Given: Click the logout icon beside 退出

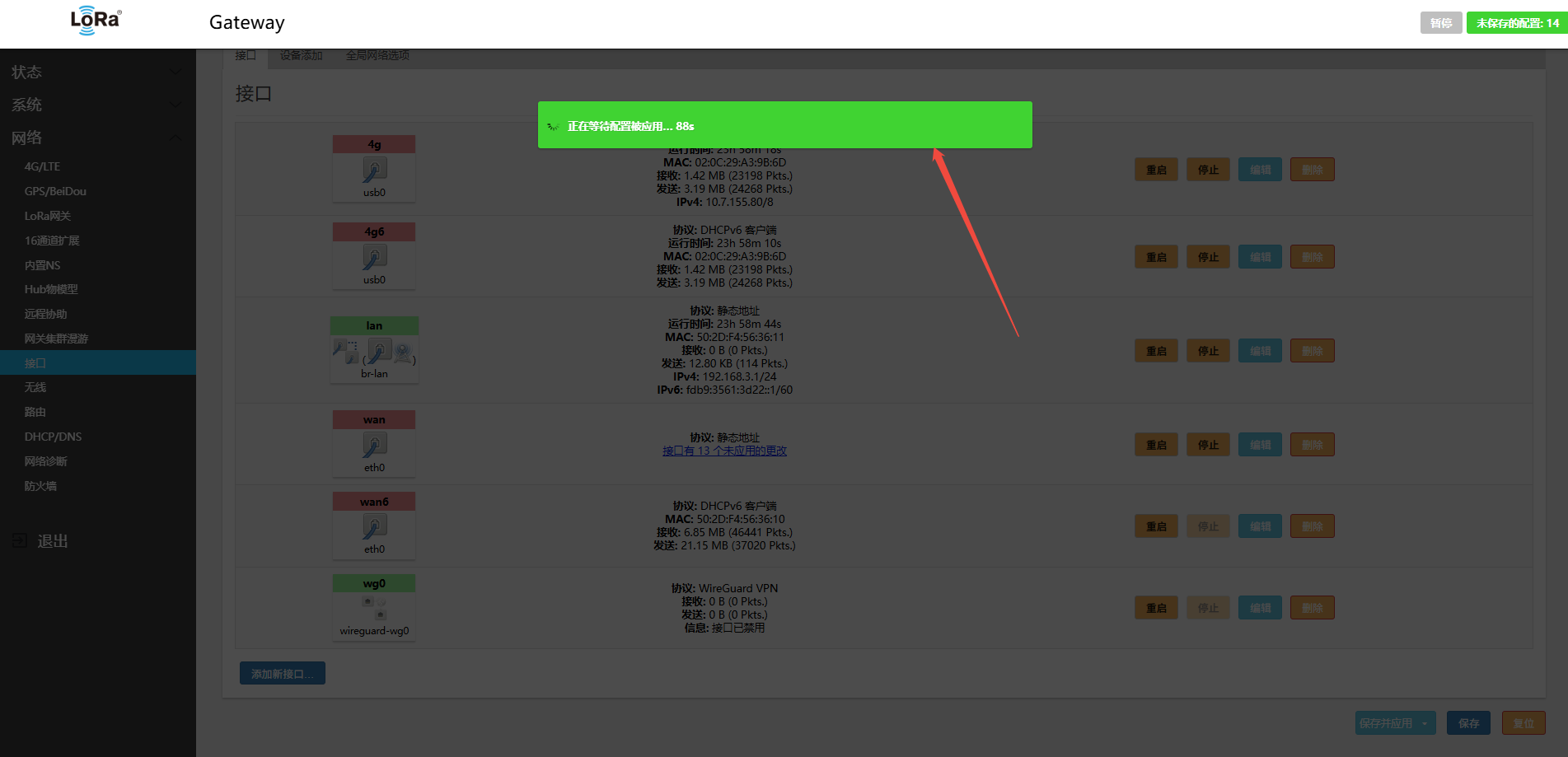Looking at the screenshot, I should point(20,541).
